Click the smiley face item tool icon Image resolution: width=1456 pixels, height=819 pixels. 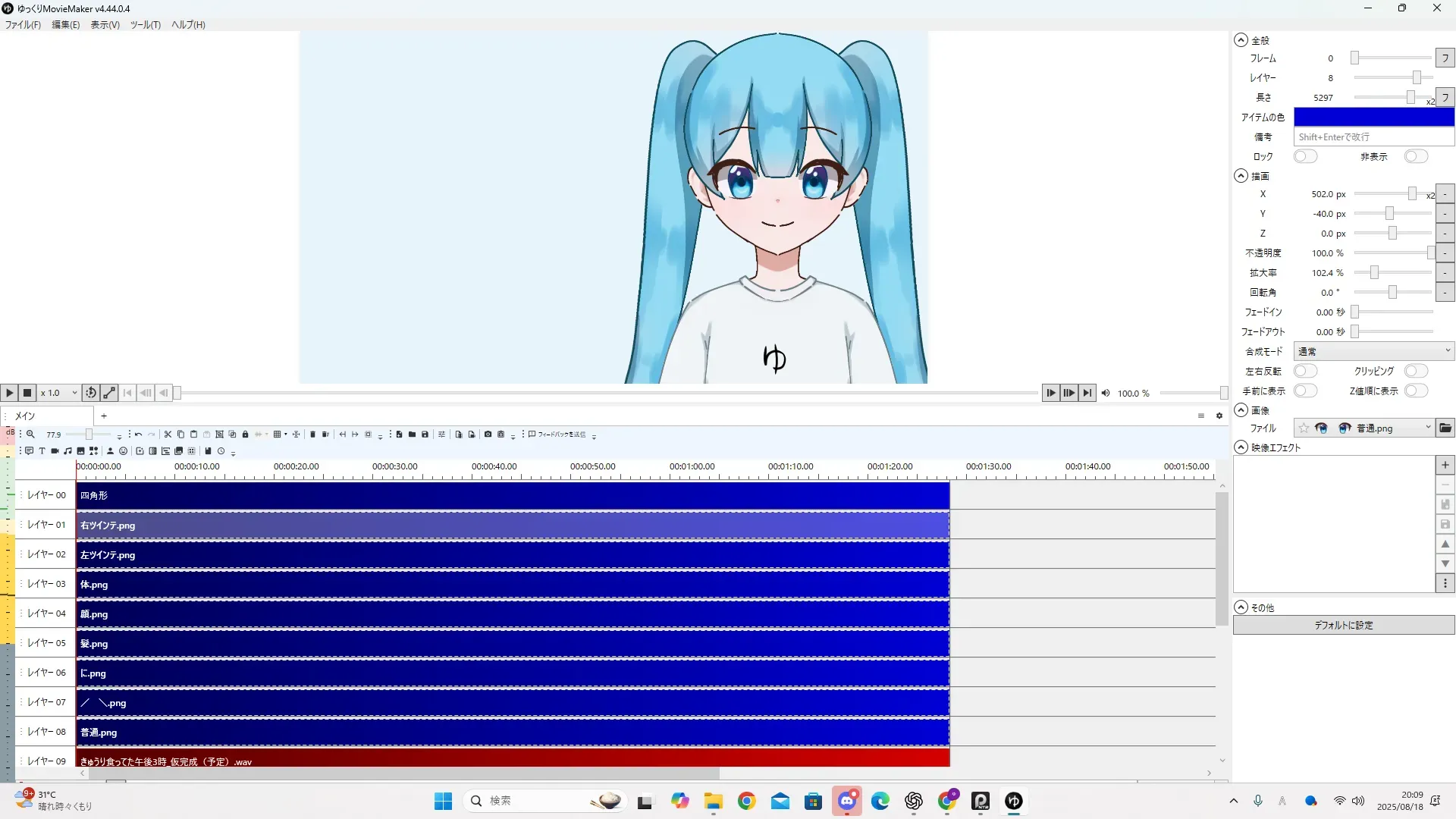point(123,451)
